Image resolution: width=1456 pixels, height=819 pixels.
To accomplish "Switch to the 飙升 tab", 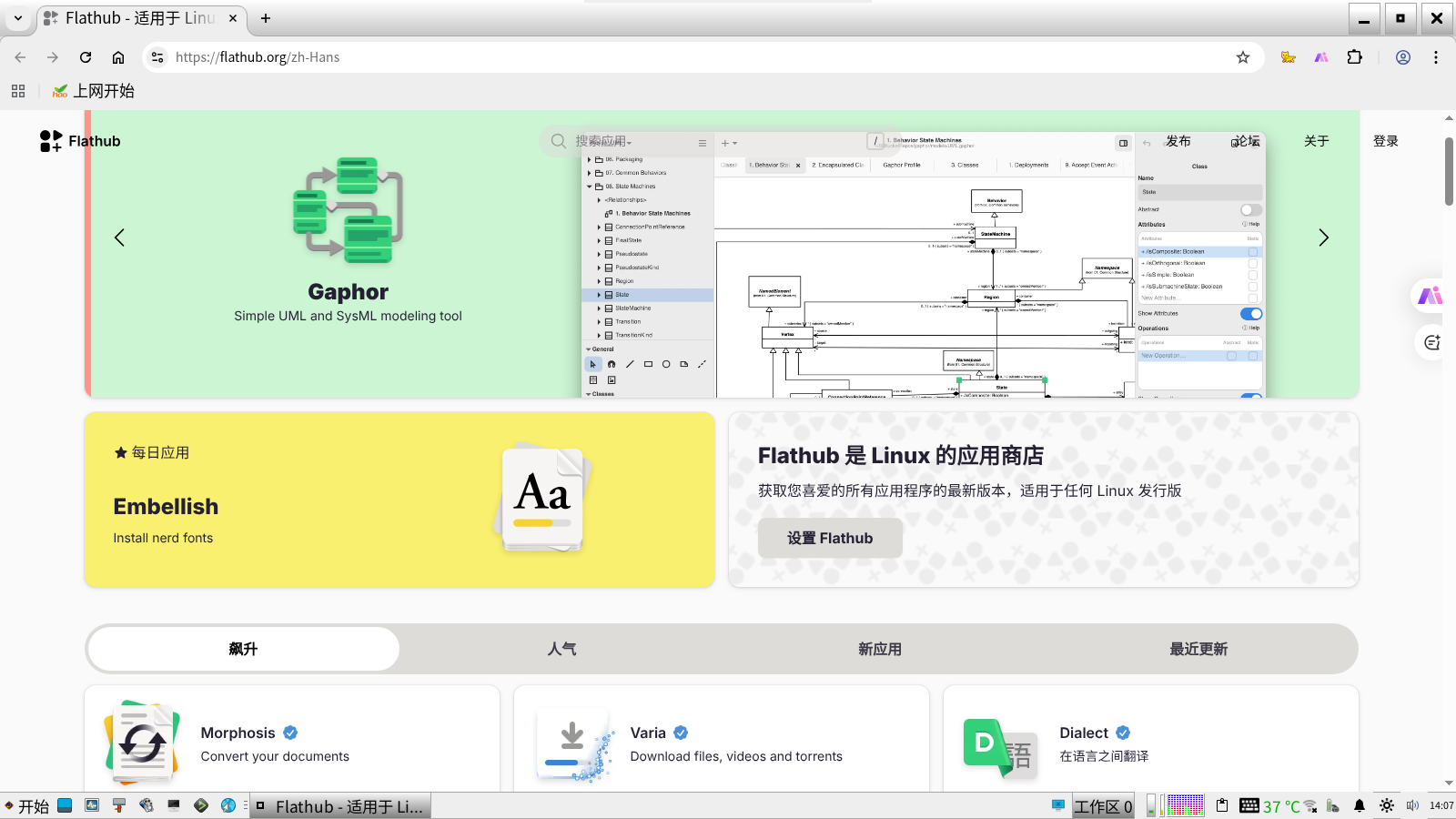I will tap(243, 649).
